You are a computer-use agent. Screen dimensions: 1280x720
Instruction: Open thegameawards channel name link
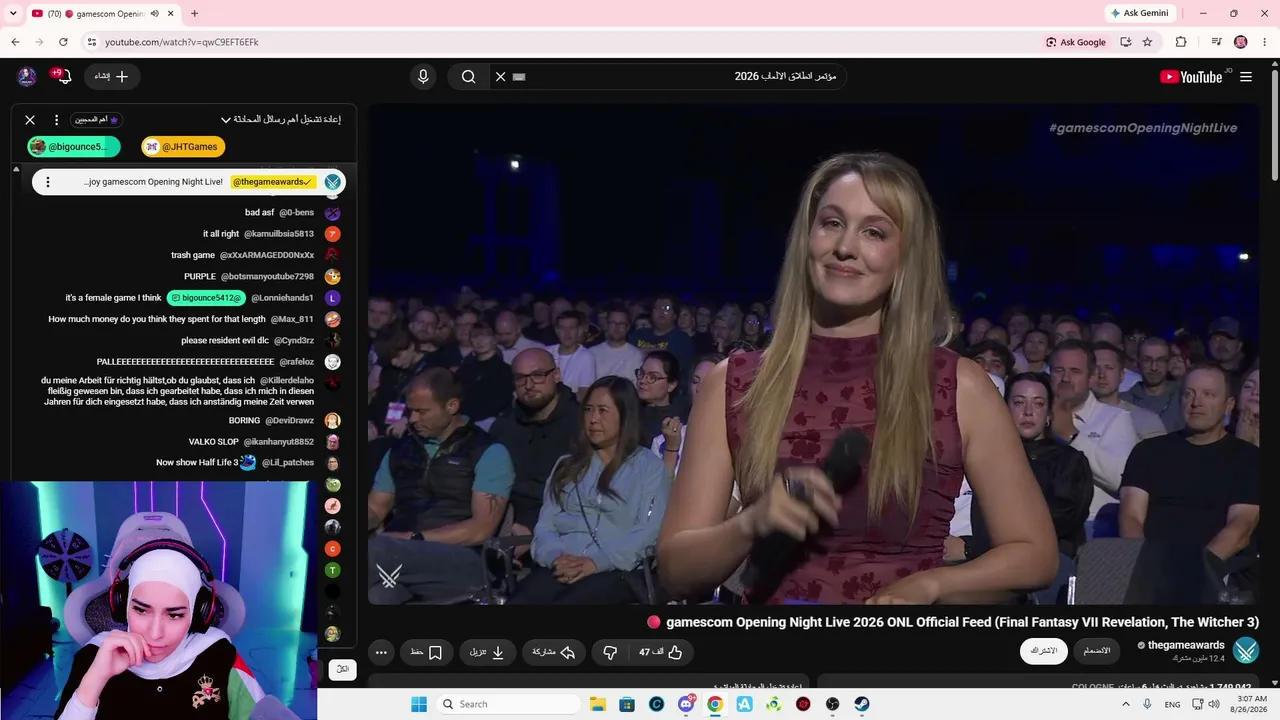(1186, 645)
